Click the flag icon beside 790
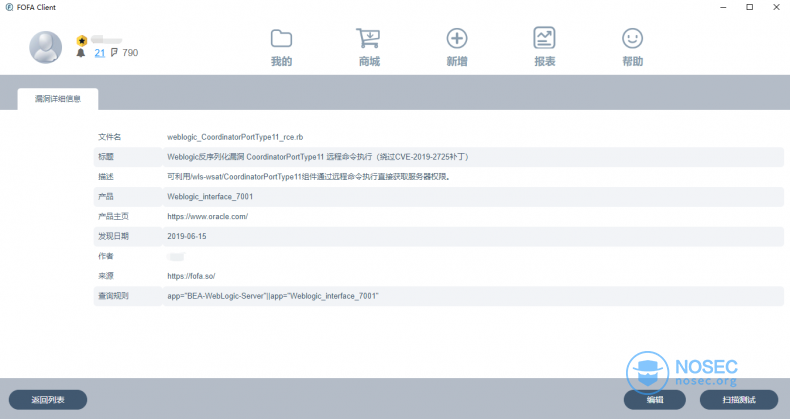 coord(114,52)
